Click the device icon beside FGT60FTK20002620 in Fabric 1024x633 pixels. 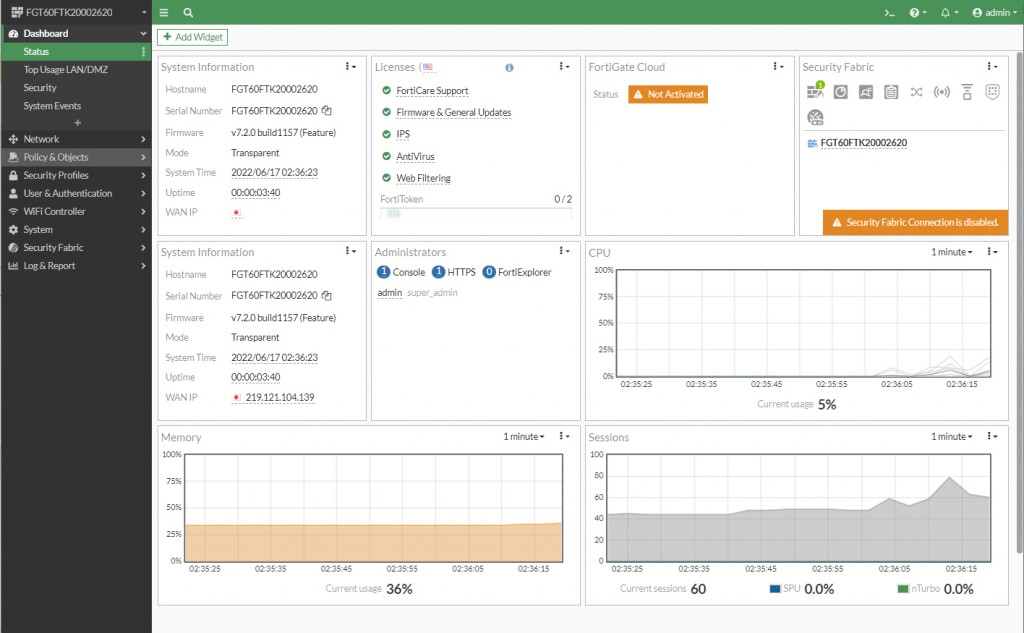click(x=812, y=143)
